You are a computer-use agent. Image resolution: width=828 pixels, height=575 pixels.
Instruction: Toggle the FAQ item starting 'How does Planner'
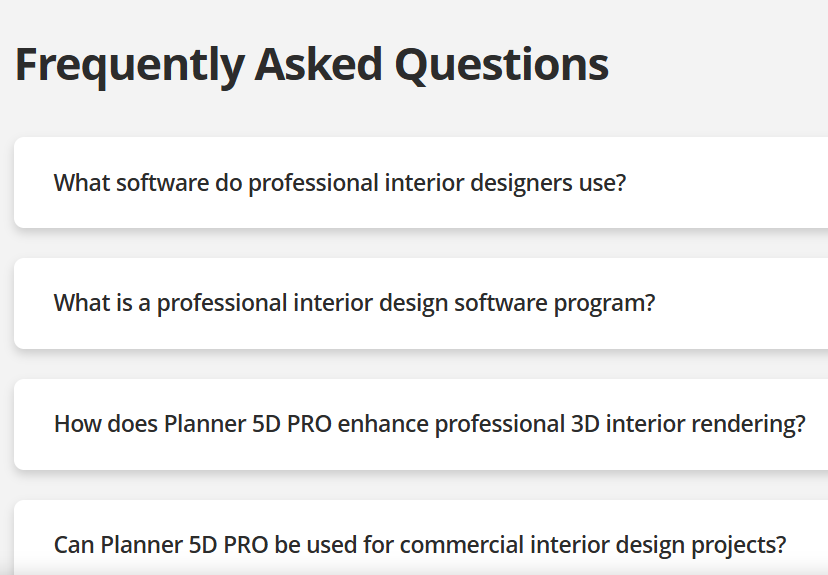coord(429,424)
